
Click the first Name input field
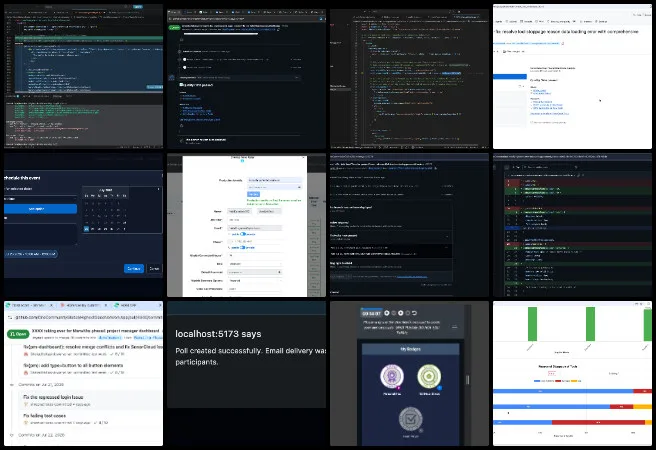pos(239,211)
